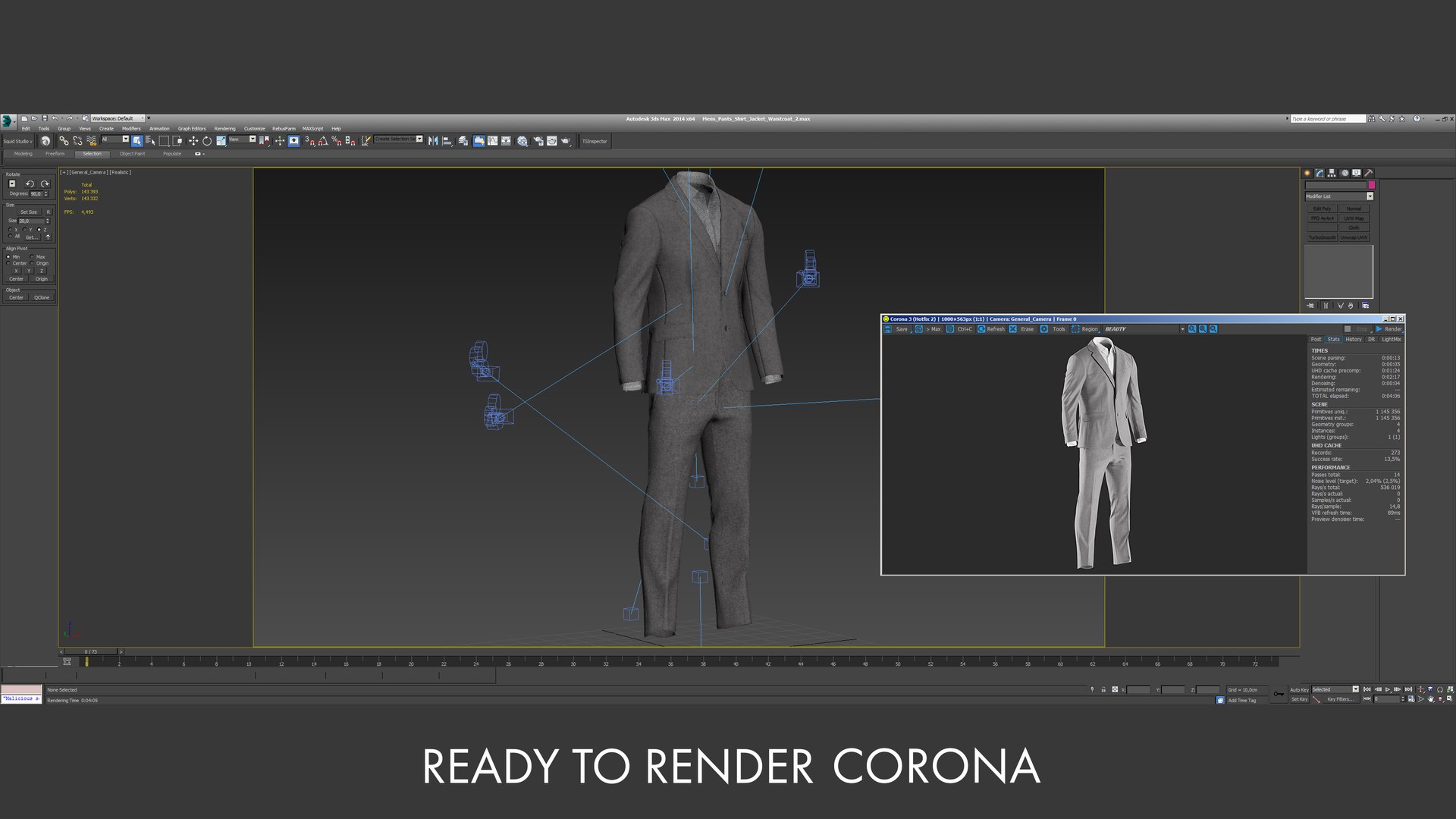Click the Unlink Selection icon

(x=77, y=141)
